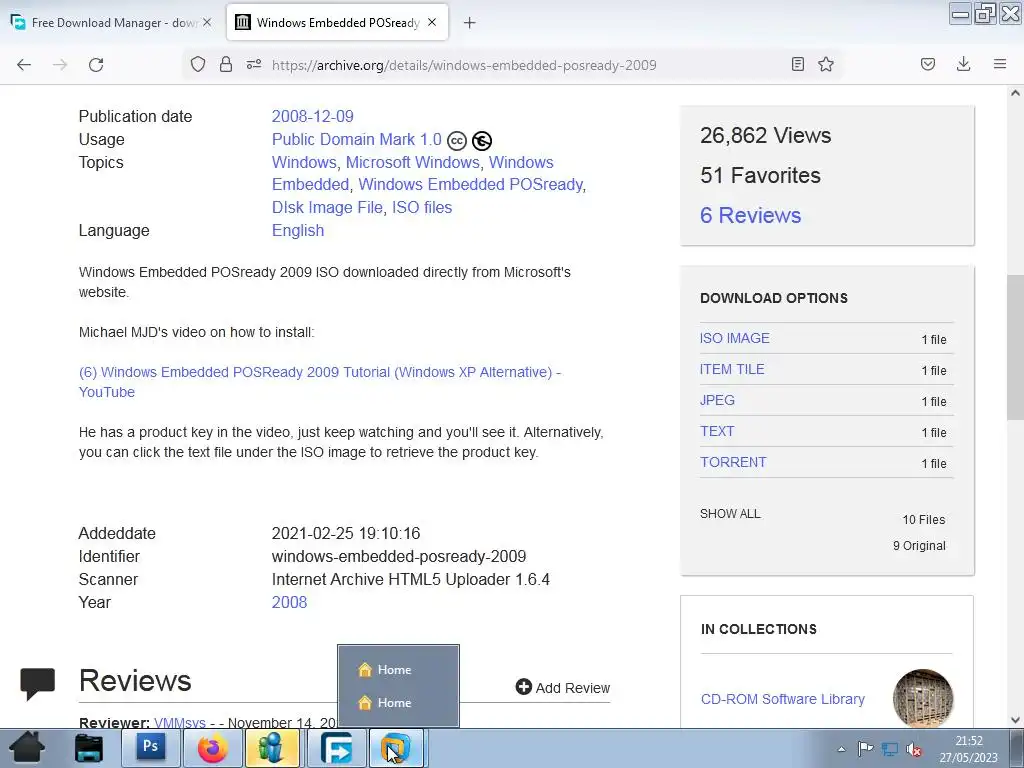Click the public domain mark icon

click(x=482, y=140)
